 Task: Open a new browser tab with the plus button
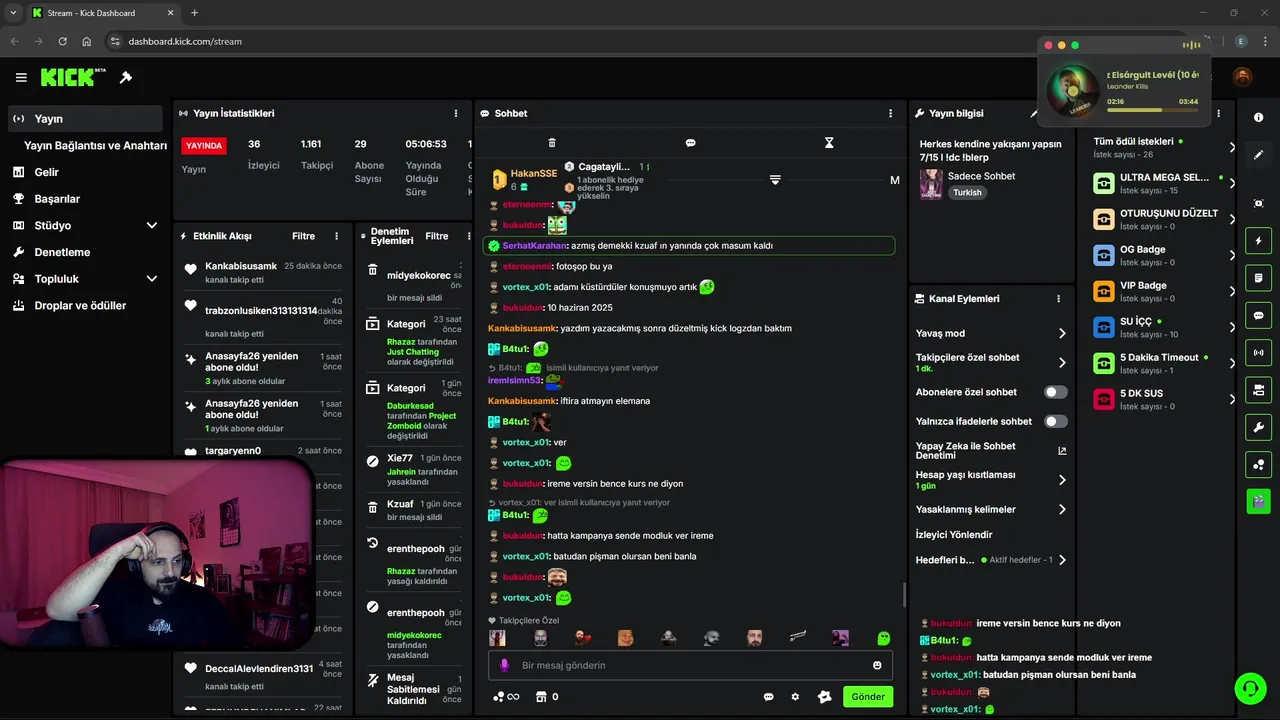(x=194, y=13)
